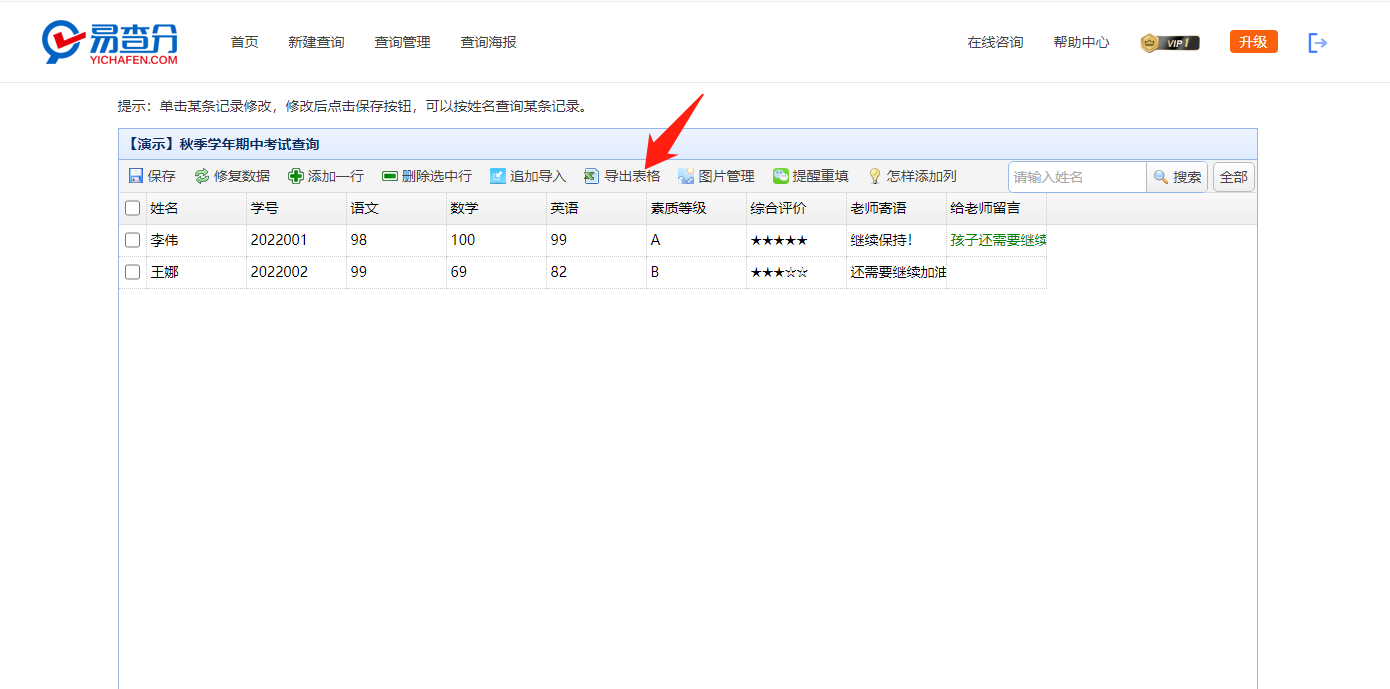Click 王娜's grade cell B
This screenshot has height=689, width=1390.
697,272
